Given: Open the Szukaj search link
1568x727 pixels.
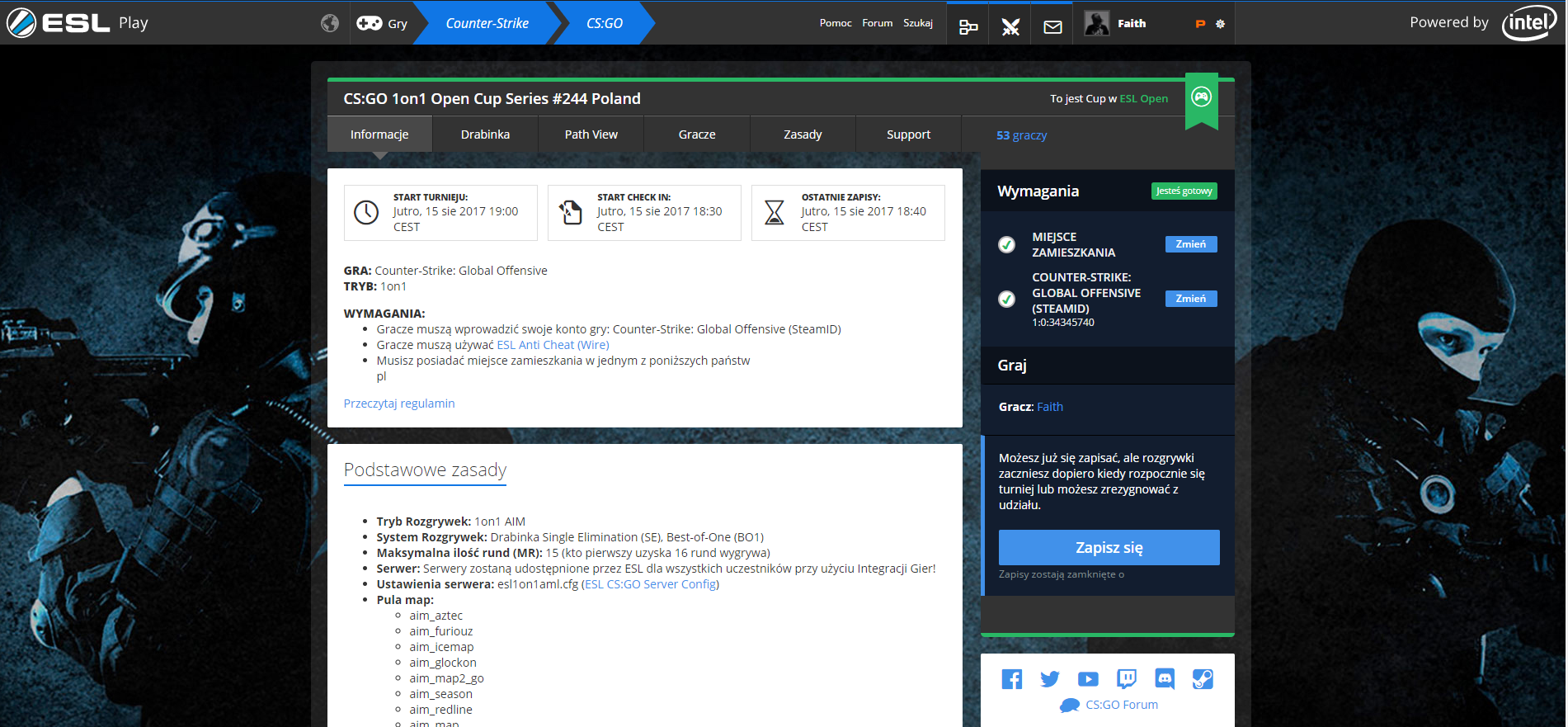Looking at the screenshot, I should click(918, 23).
